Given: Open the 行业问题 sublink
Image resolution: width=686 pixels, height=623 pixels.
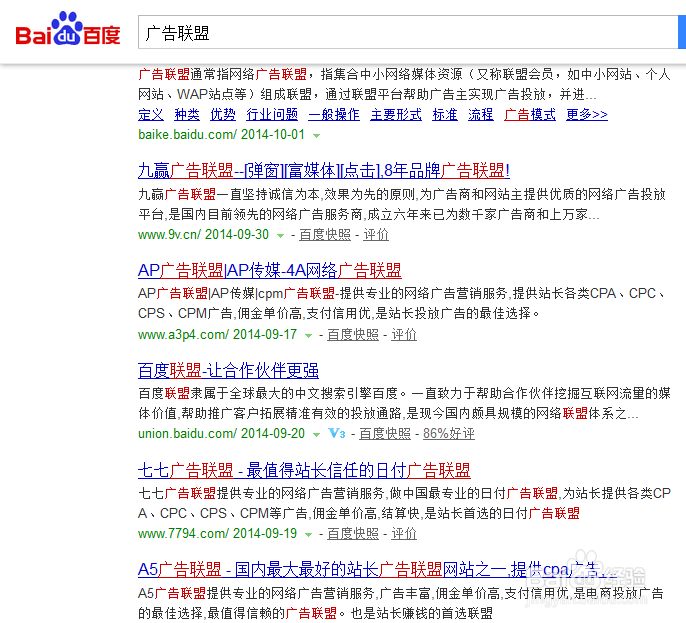Looking at the screenshot, I should 272,115.
